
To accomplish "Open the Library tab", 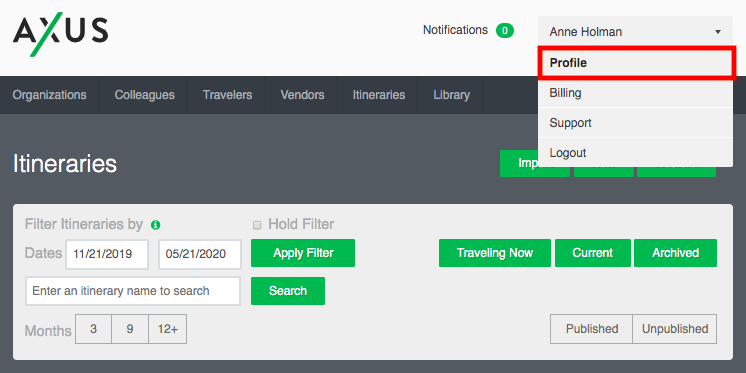I will tap(452, 95).
